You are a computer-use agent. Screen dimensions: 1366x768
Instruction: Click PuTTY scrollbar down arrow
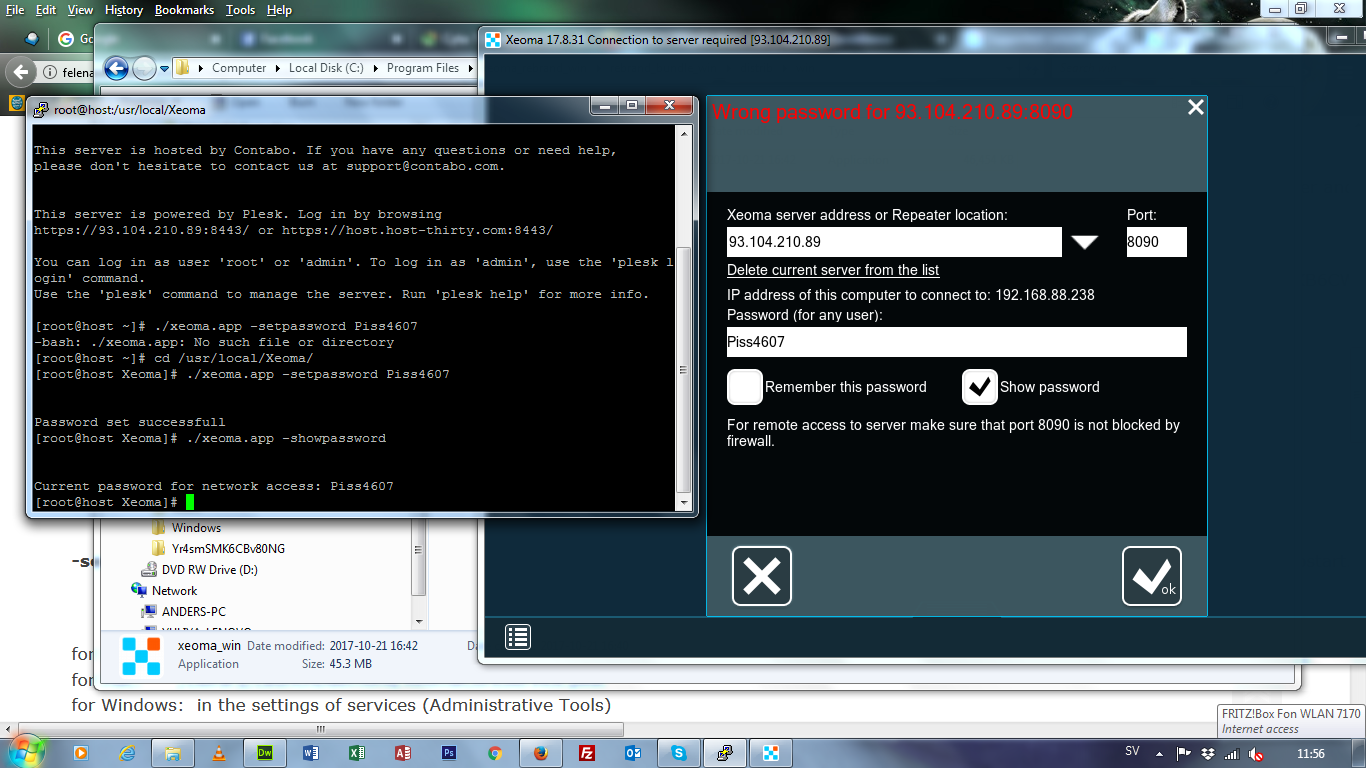[x=684, y=502]
